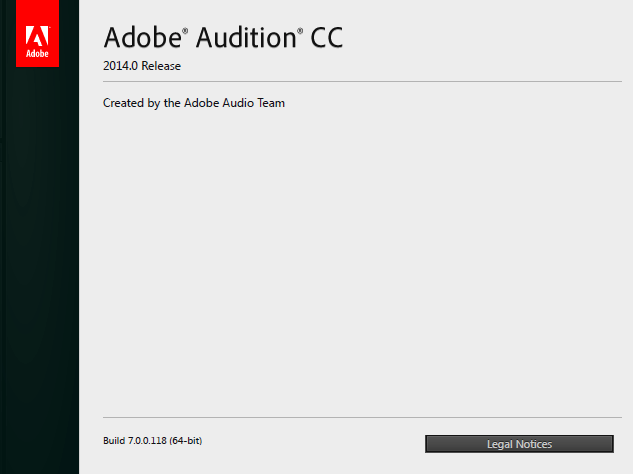The width and height of the screenshot is (633, 474).
Task: Select the 2014.0 Release version text
Action: [142, 66]
